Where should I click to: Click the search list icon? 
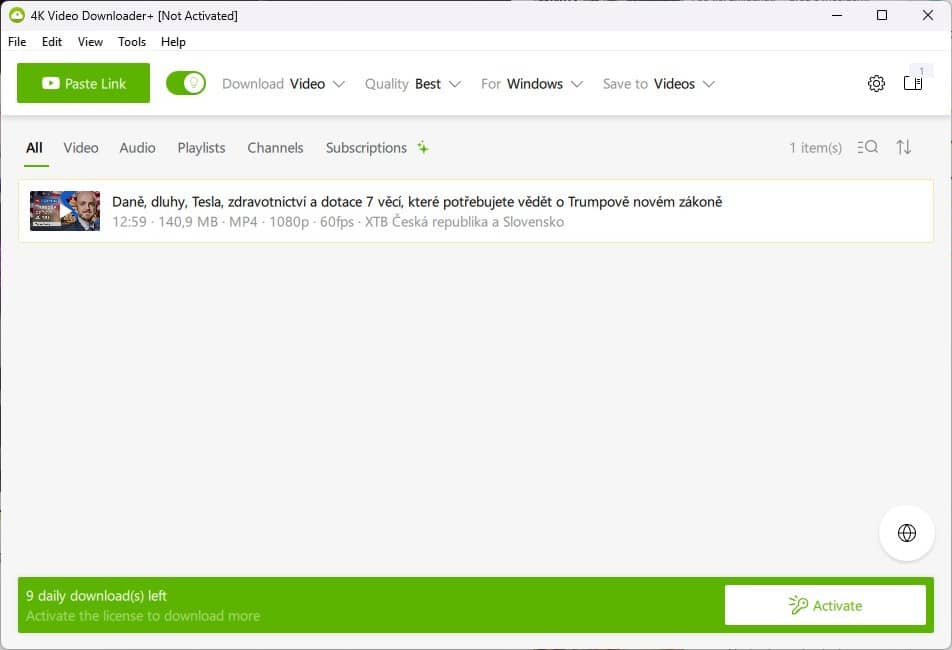[868, 147]
